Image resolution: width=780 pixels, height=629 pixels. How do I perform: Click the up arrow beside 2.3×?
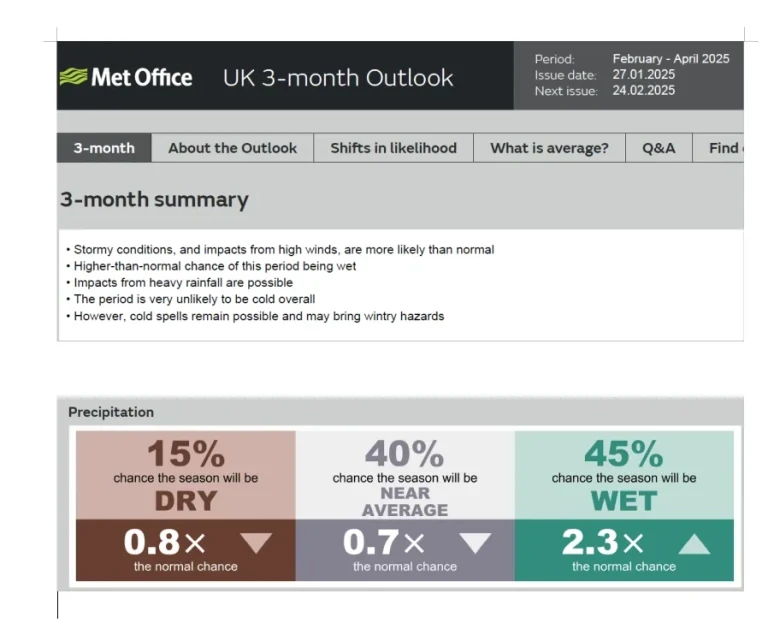pos(694,543)
